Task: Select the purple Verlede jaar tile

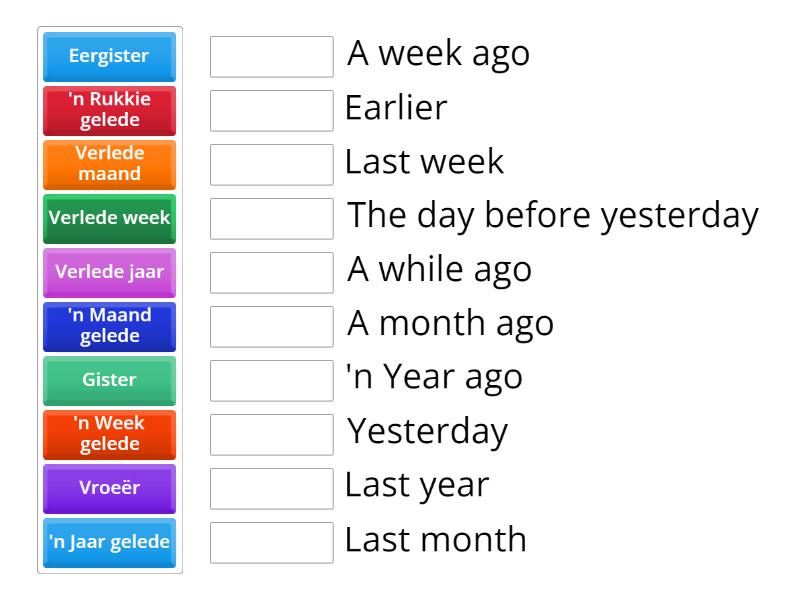Action: (x=110, y=273)
